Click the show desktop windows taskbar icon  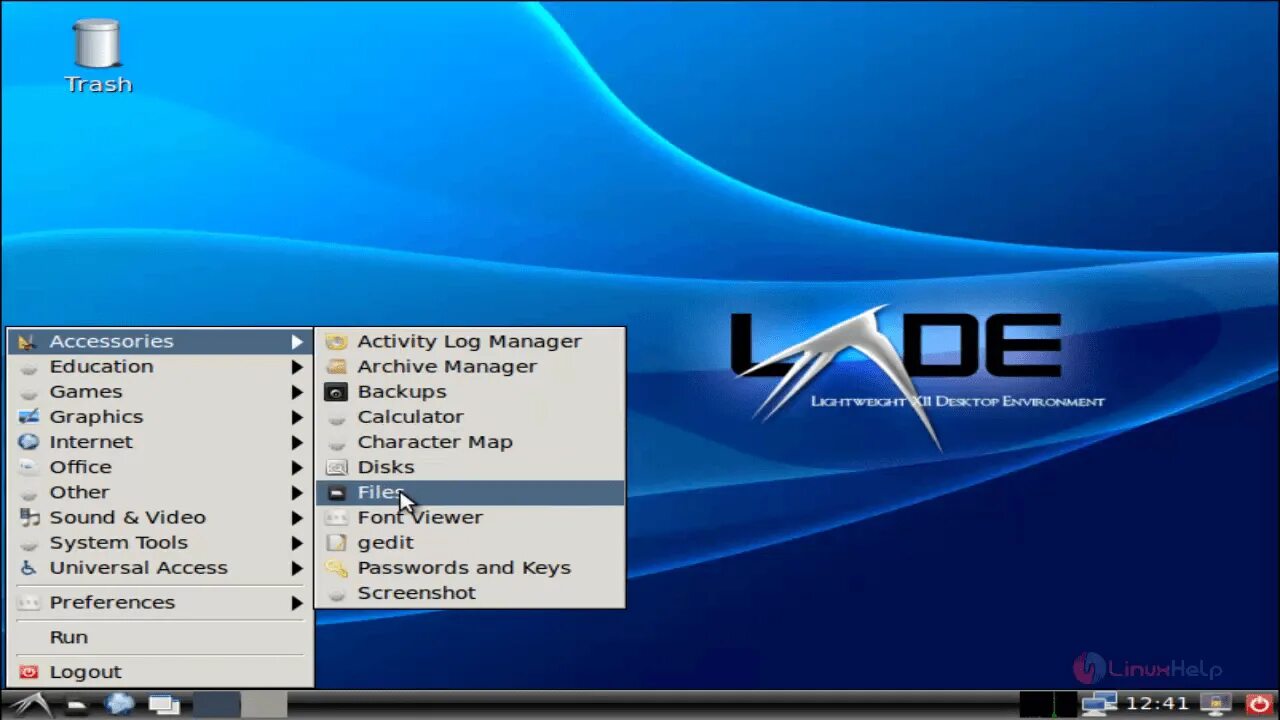163,705
